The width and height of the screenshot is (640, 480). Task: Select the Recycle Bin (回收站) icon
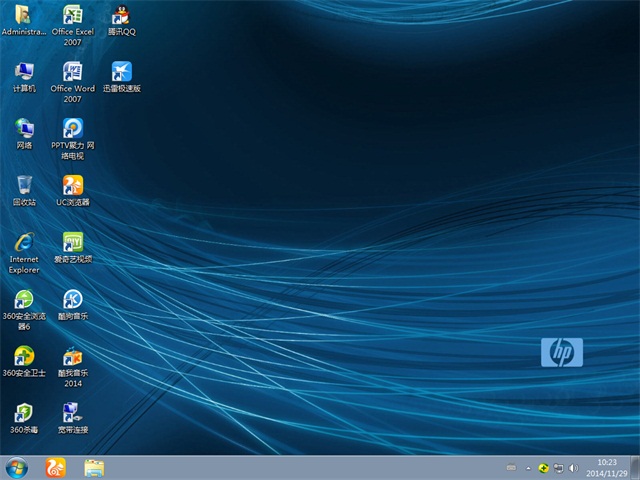[x=24, y=186]
